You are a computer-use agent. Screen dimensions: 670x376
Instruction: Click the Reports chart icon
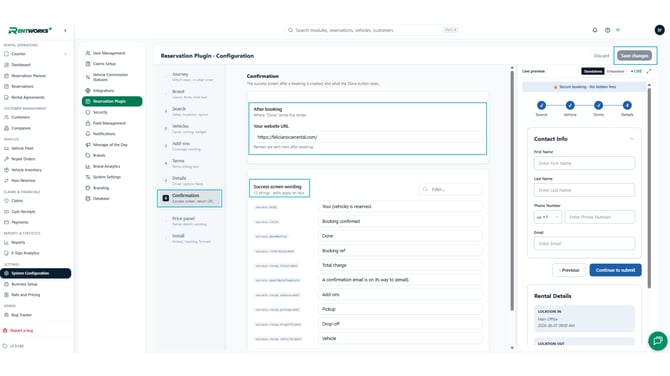click(x=6, y=242)
